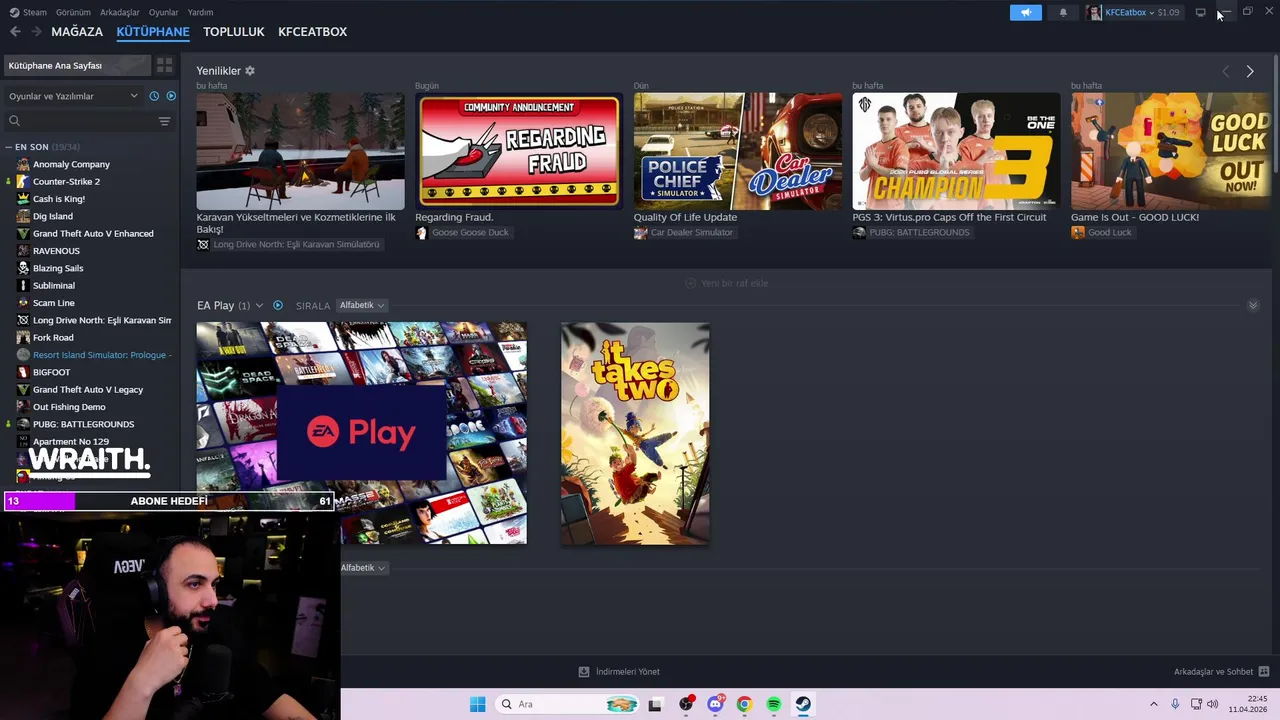Open Discord from taskbar
This screenshot has height=720, width=1280.
[x=716, y=704]
